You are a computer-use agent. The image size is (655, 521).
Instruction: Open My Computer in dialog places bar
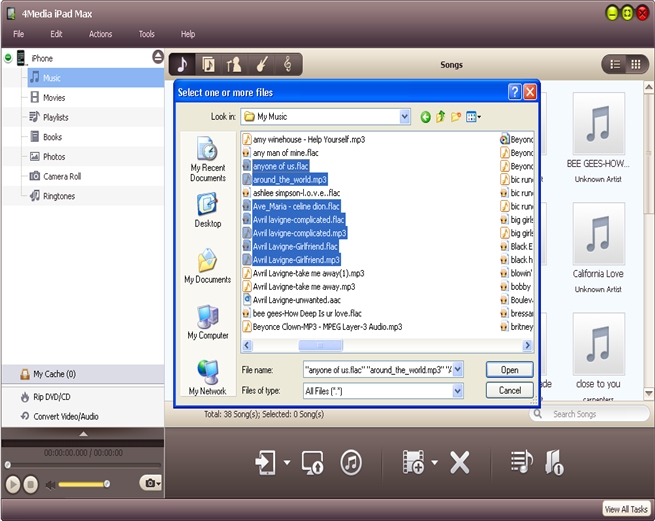pos(208,322)
